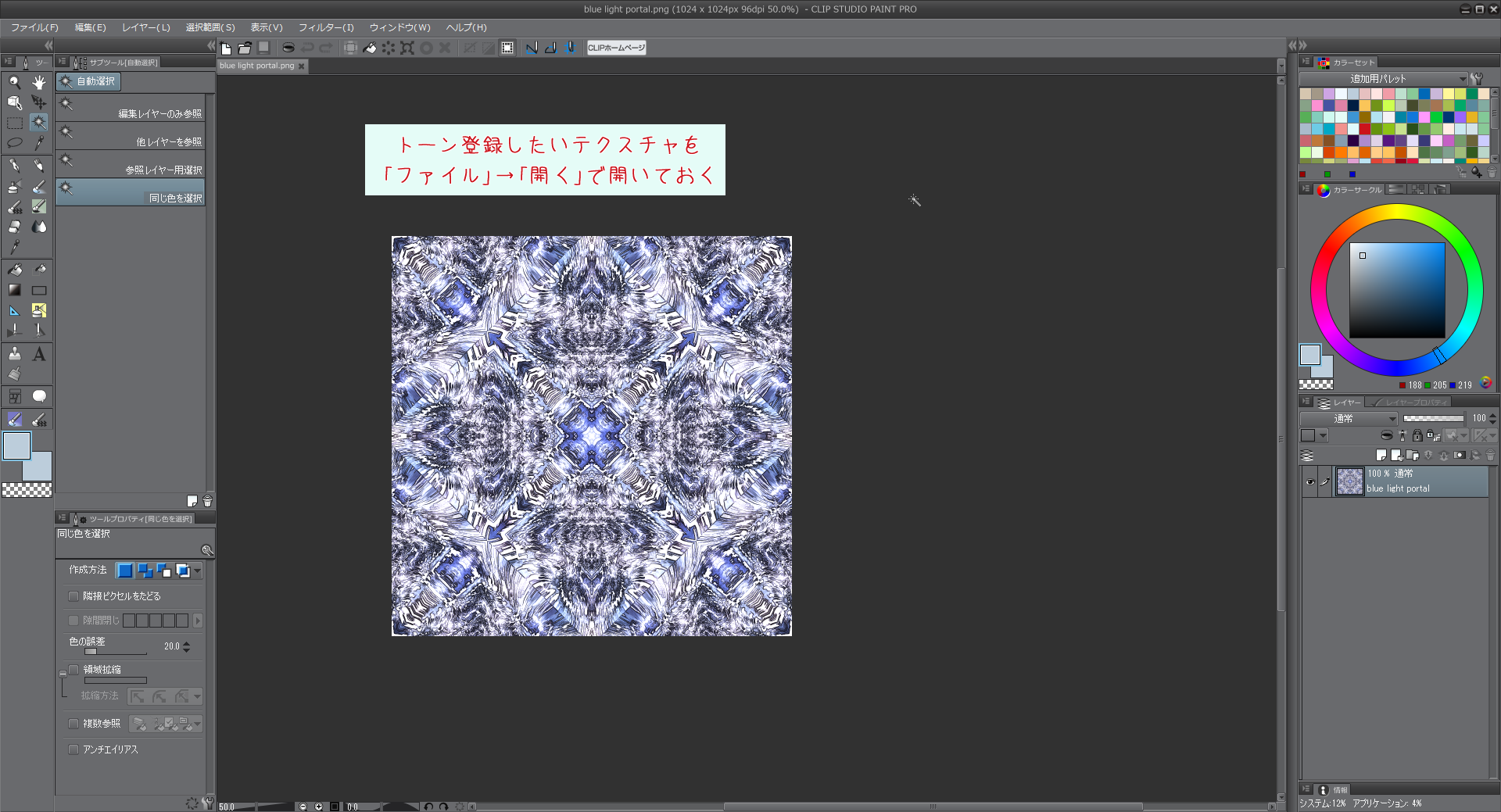Click the Open file folder icon
The image size is (1501, 812).
245,48
